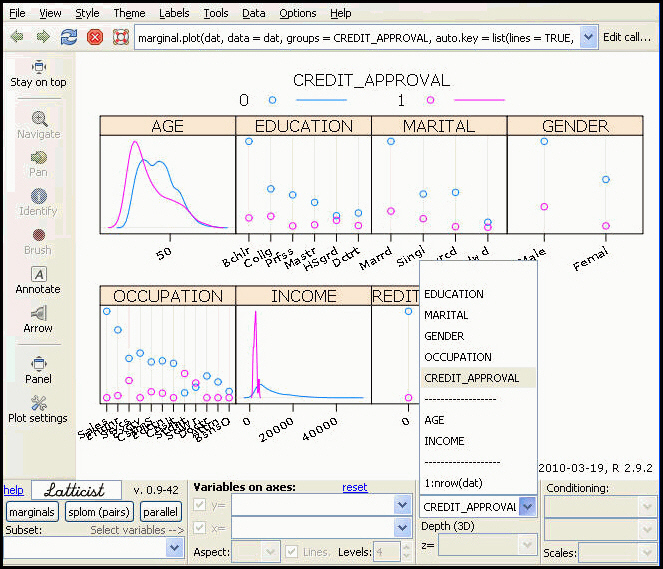
Task: Click the Stay on top icon
Action: coord(38,67)
